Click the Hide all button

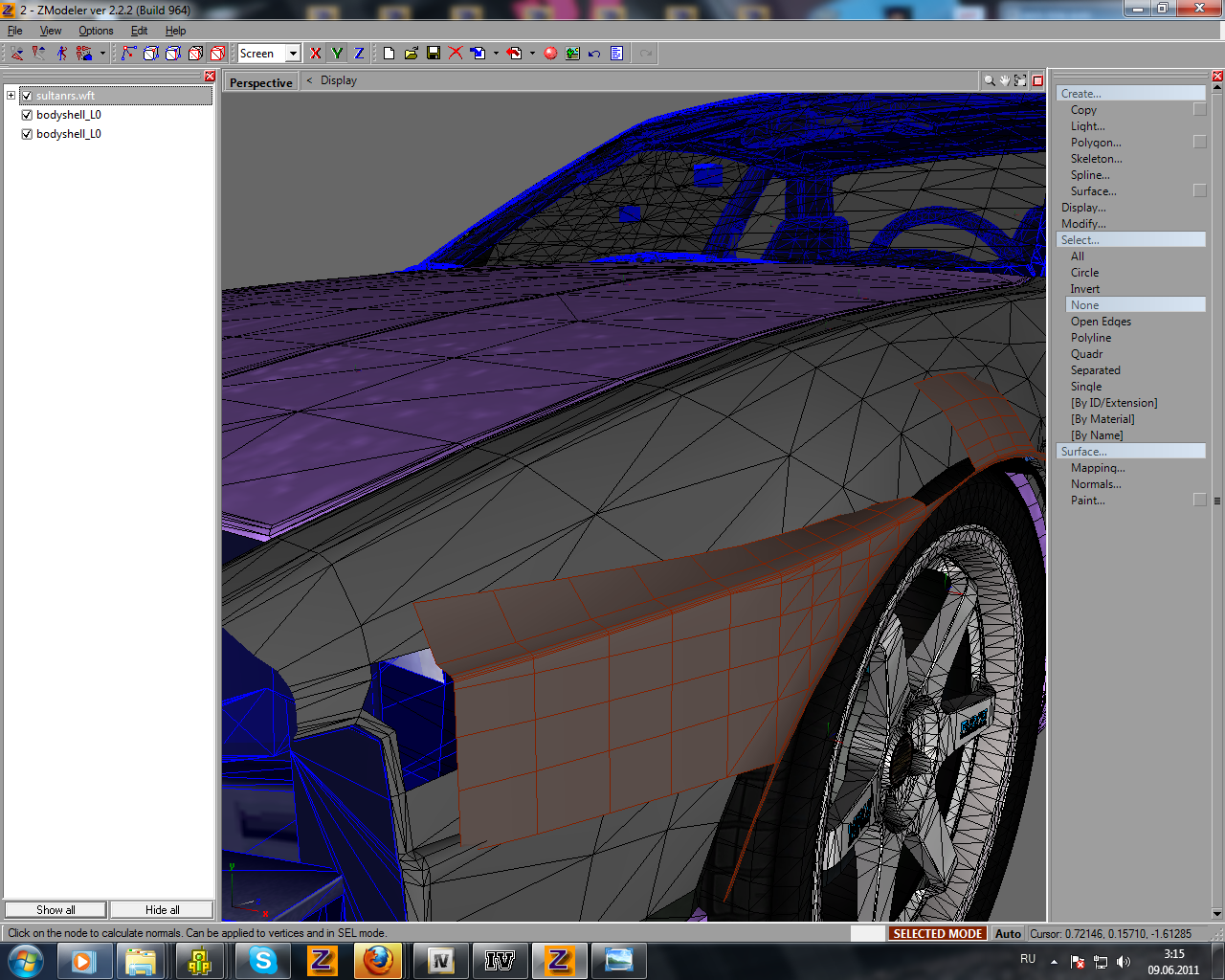[x=162, y=910]
